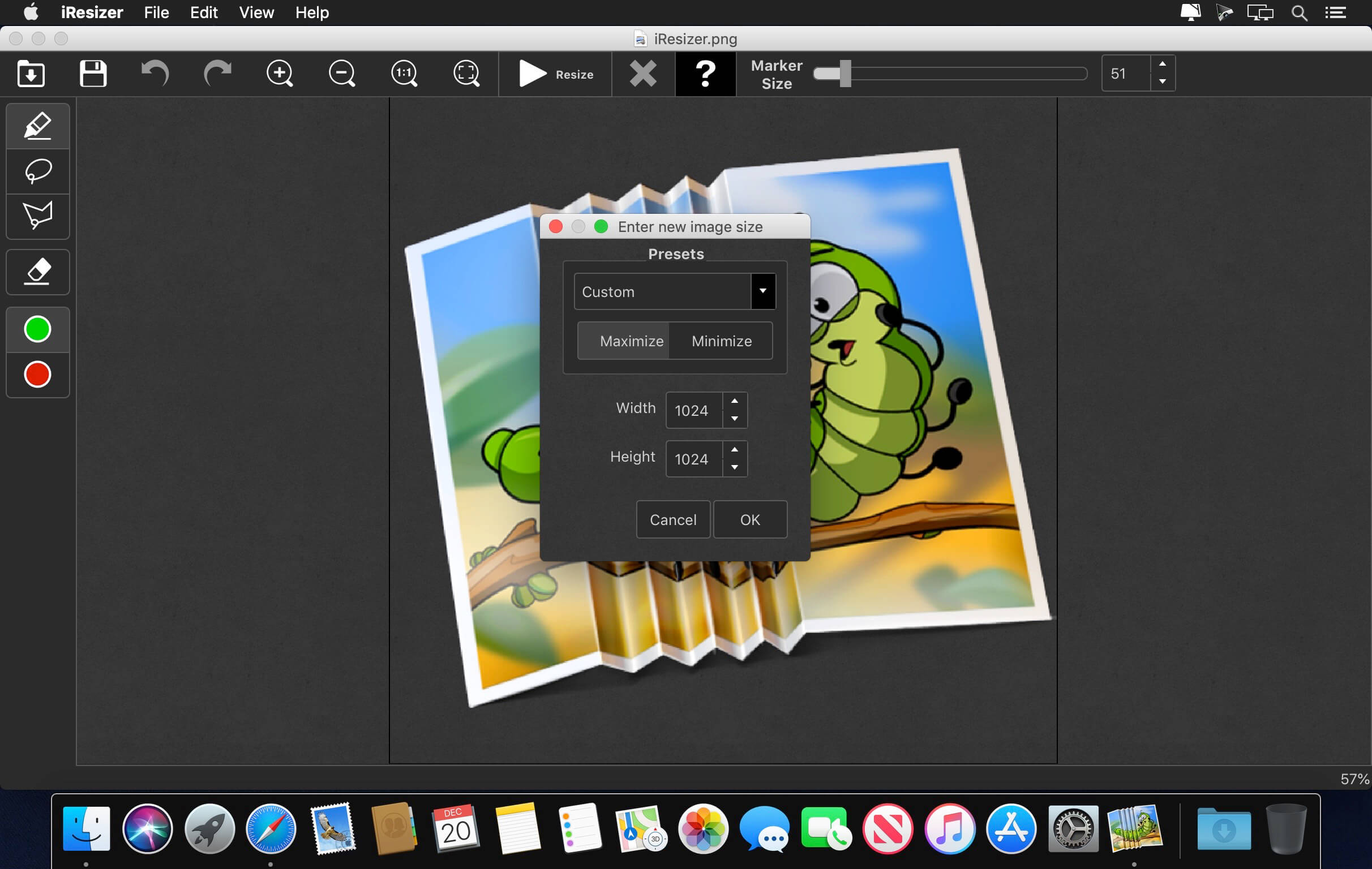Start resizing with the Resize play button
The image size is (1372, 869).
tap(555, 74)
